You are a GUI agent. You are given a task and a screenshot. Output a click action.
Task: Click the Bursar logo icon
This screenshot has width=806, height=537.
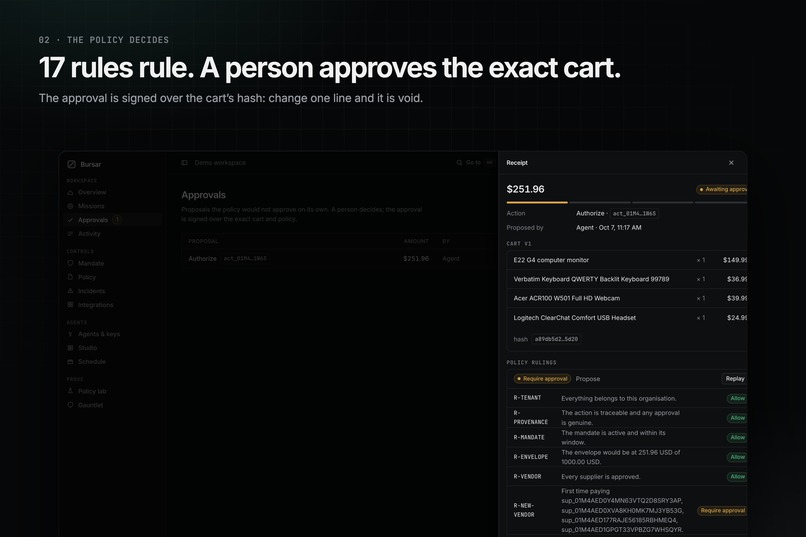pos(71,164)
